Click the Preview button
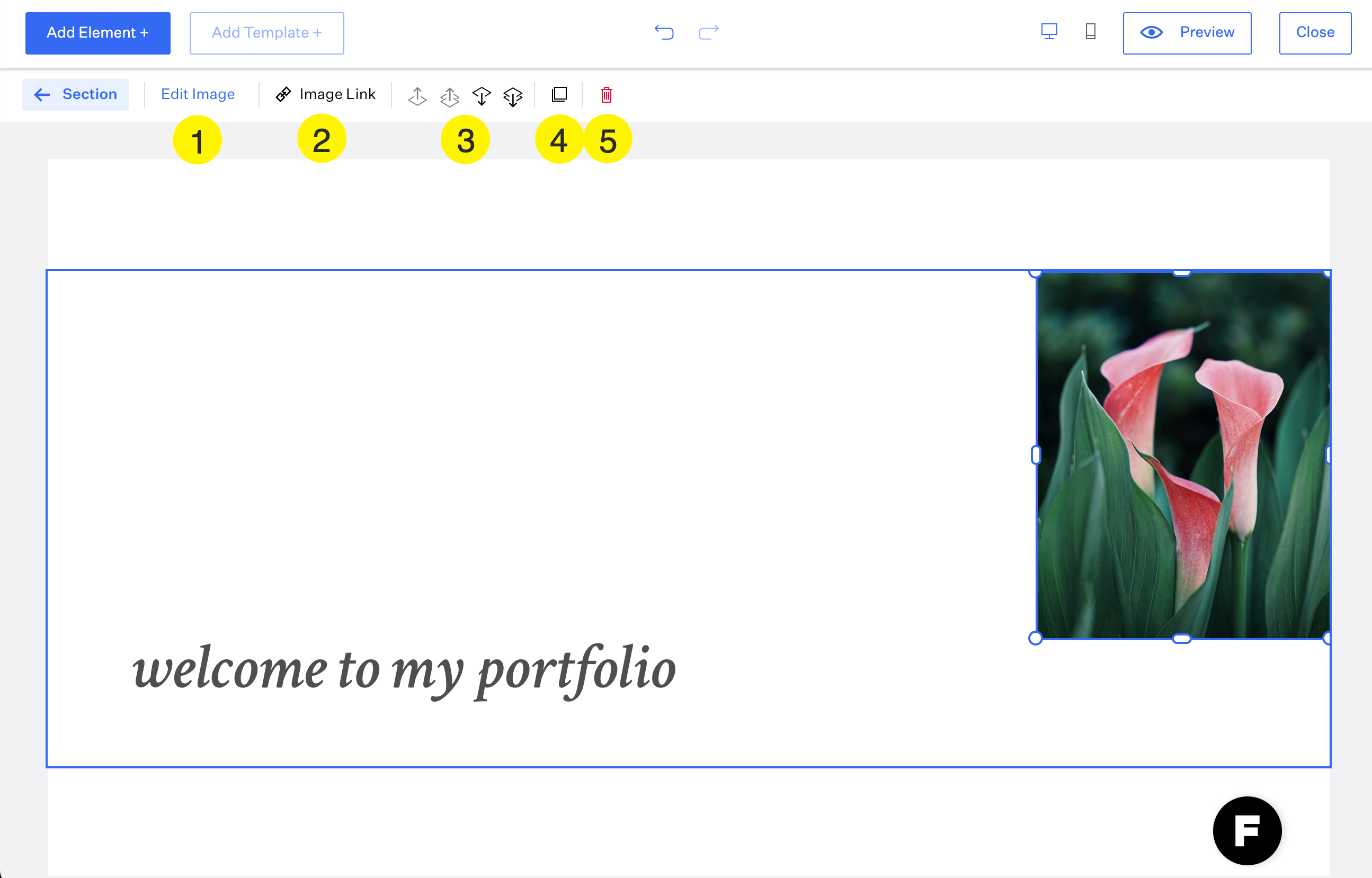This screenshot has width=1372, height=878. tap(1187, 33)
